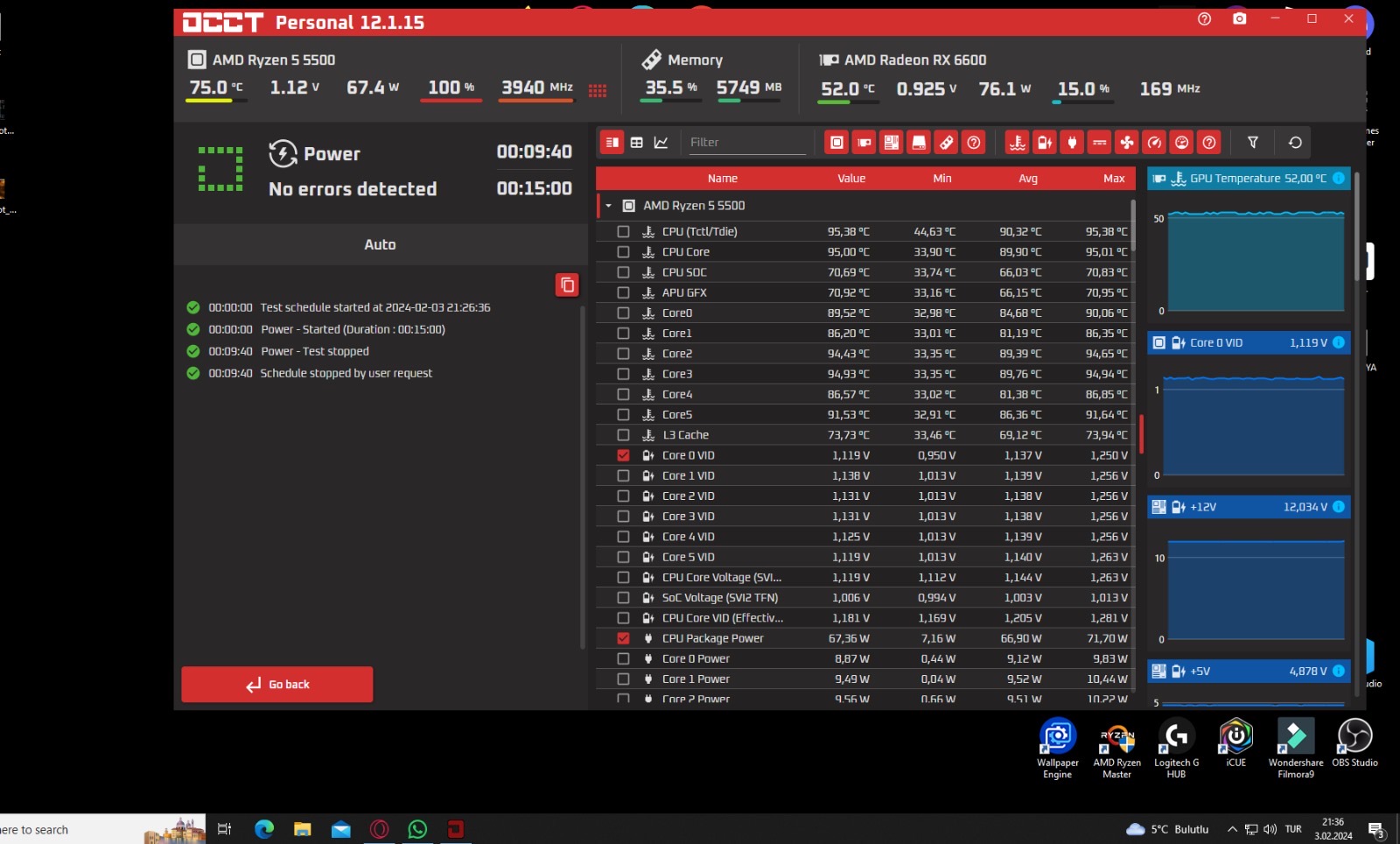Viewport: 1400px width, 844px height.
Task: Take screenshot with camera icon
Action: click(1240, 18)
